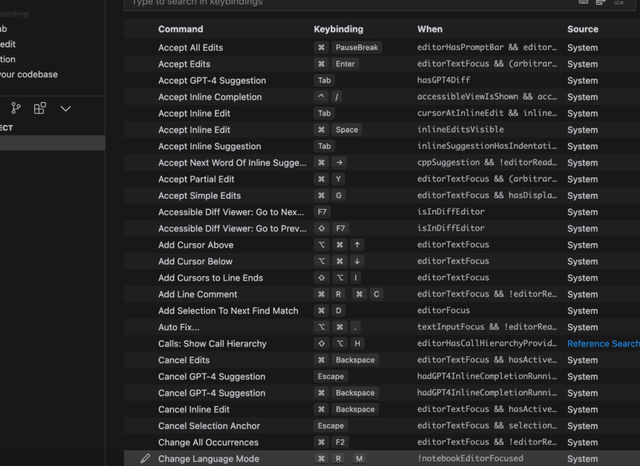Sort by the Command column header
The width and height of the screenshot is (640, 466).
click(x=180, y=29)
